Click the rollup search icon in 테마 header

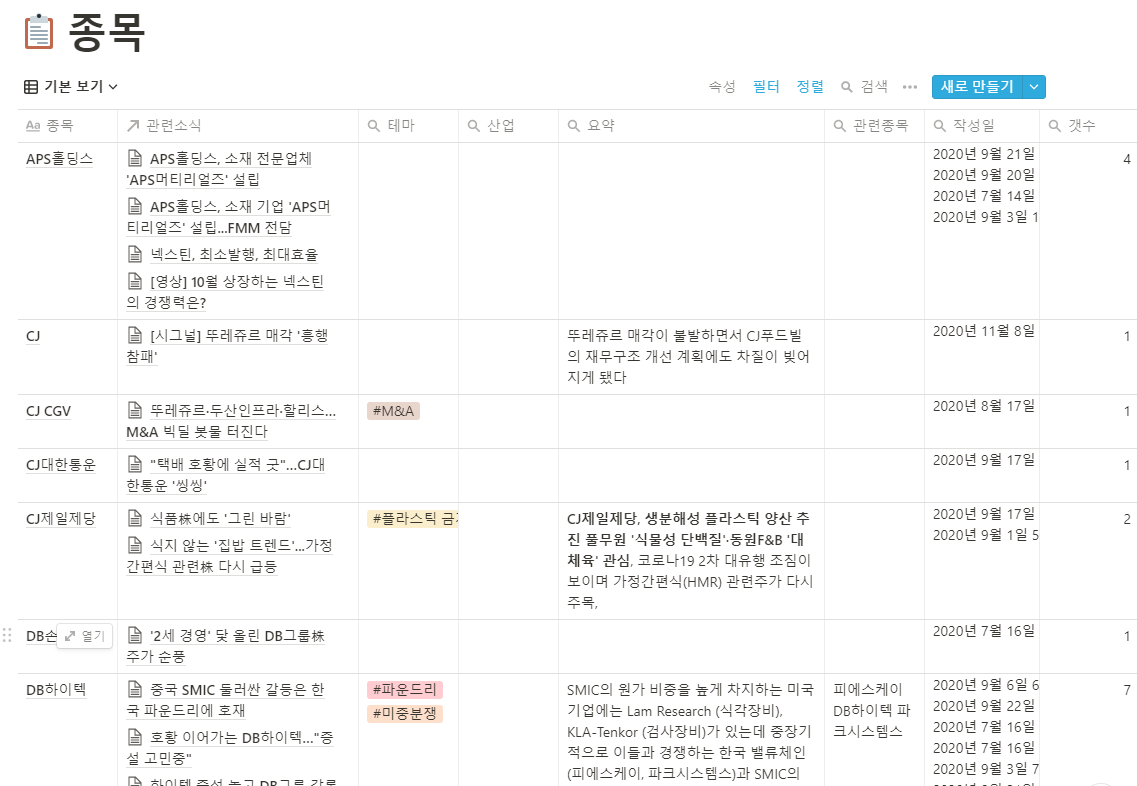[374, 126]
